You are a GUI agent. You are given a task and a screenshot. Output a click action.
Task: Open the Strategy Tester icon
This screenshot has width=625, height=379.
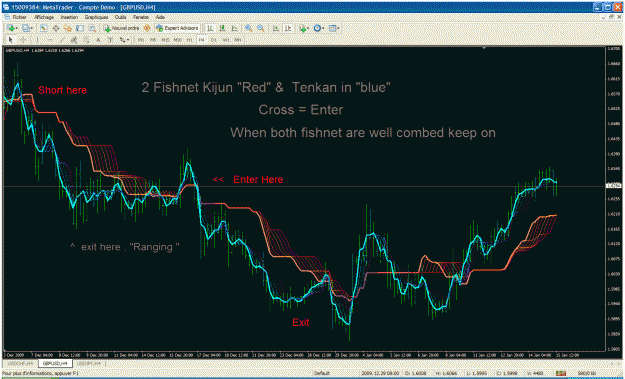92,28
